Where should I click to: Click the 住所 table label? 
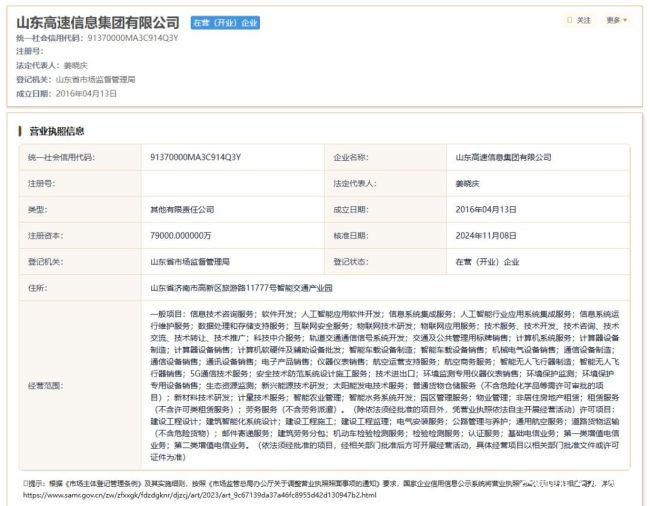tap(38, 288)
